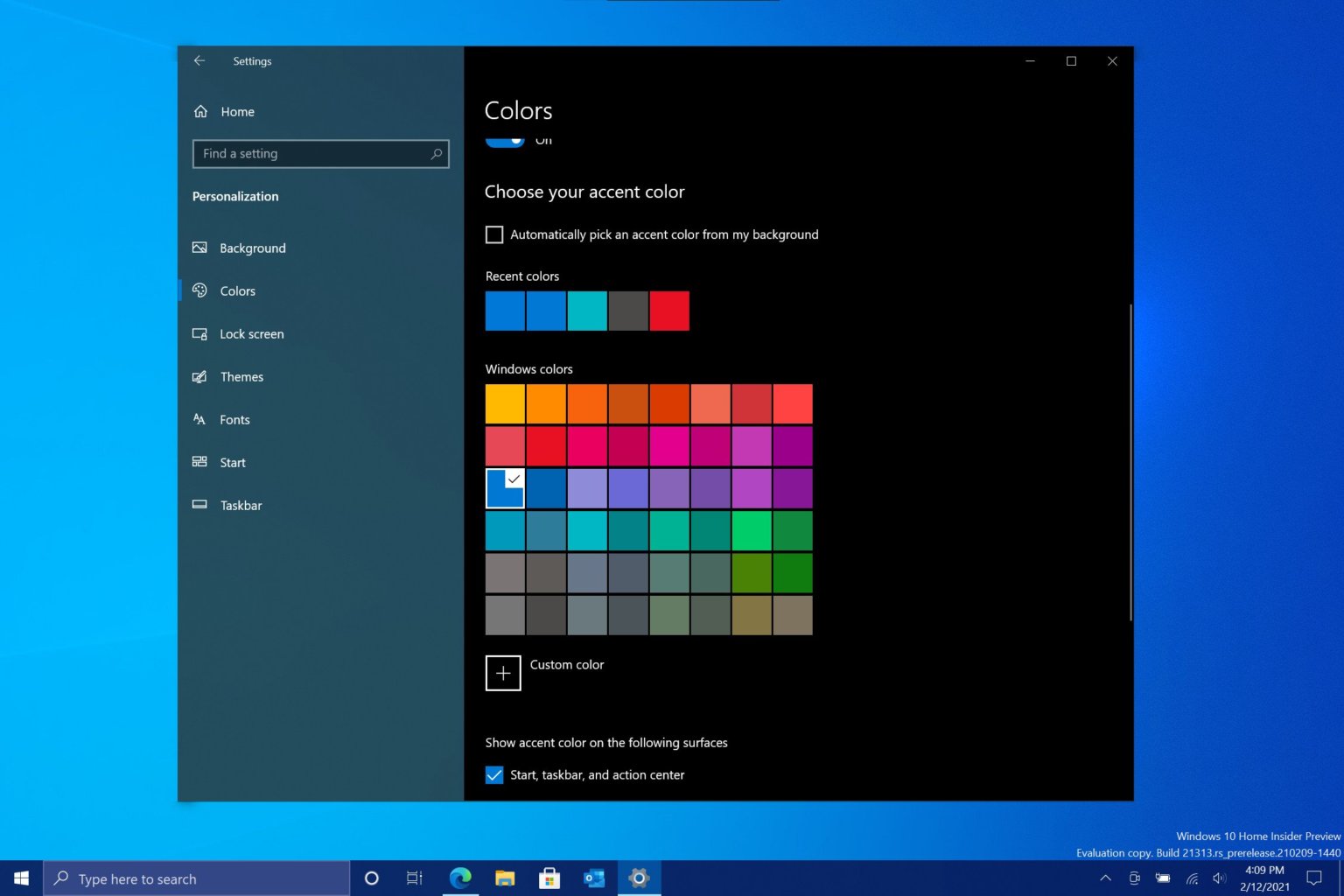Click the back arrow in Settings
Screen dimensions: 1344x896
pos(199,60)
